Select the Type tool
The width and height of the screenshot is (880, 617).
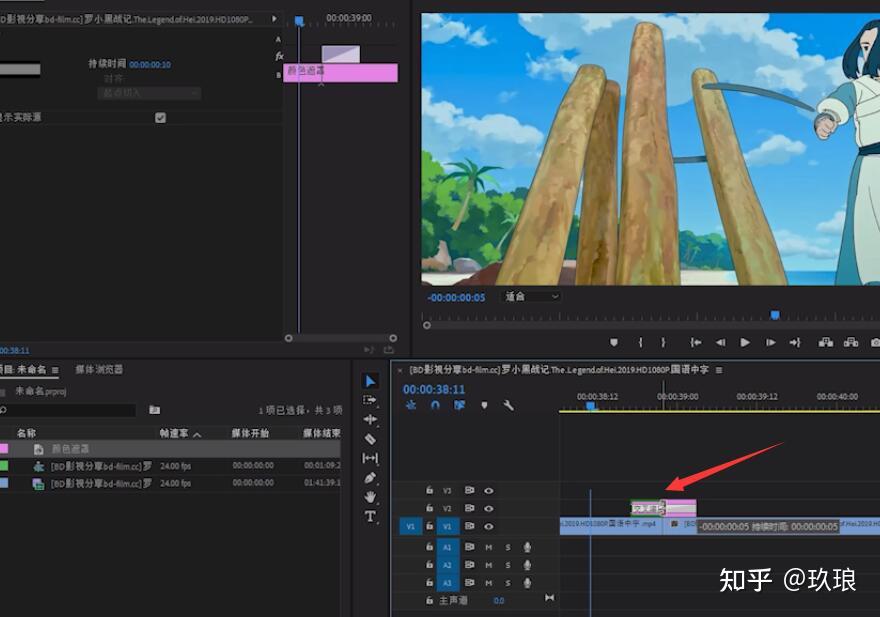coord(370,516)
